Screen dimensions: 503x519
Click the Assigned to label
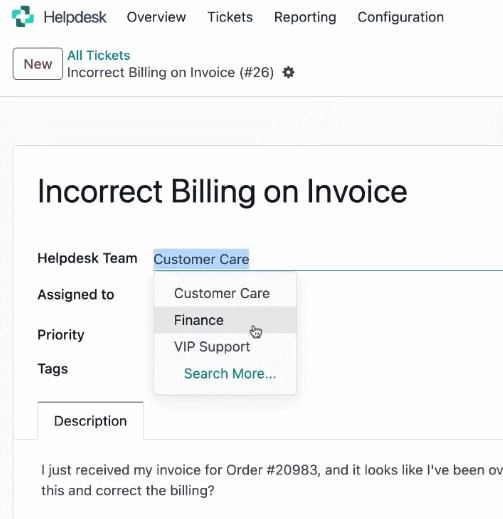tap(76, 295)
